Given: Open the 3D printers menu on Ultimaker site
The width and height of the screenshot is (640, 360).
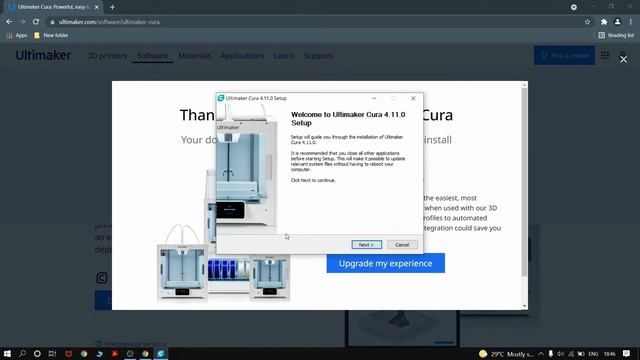Looking at the screenshot, I should 107,56.
